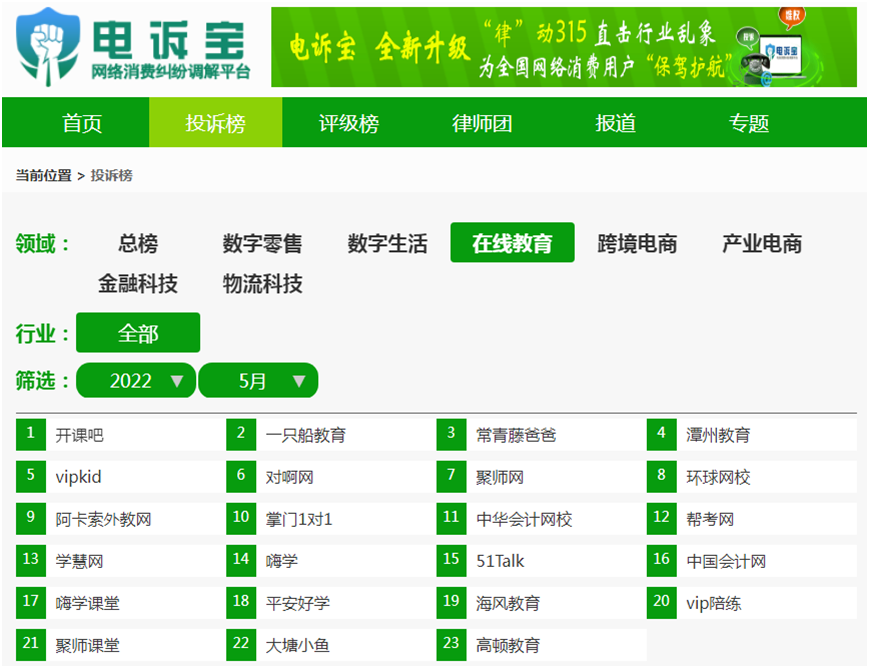This screenshot has height=668, width=869.
Task: Switch to the 律师团 nav tab
Action: pos(482,123)
